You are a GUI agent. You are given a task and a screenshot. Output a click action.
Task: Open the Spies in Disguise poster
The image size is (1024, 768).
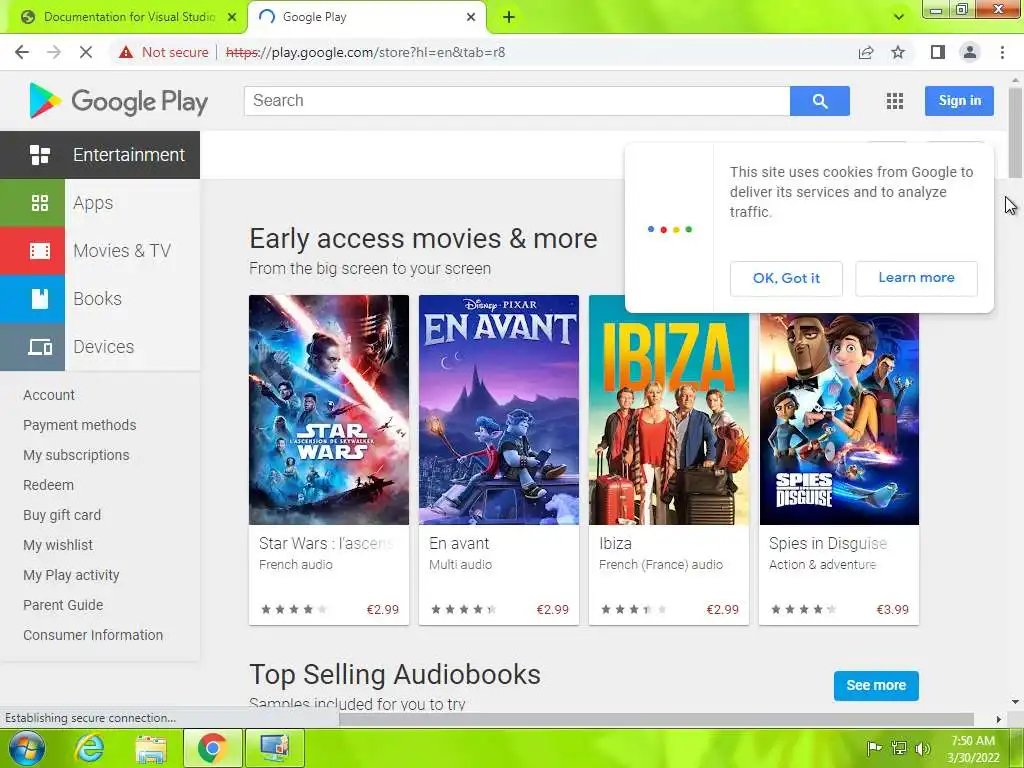(839, 418)
